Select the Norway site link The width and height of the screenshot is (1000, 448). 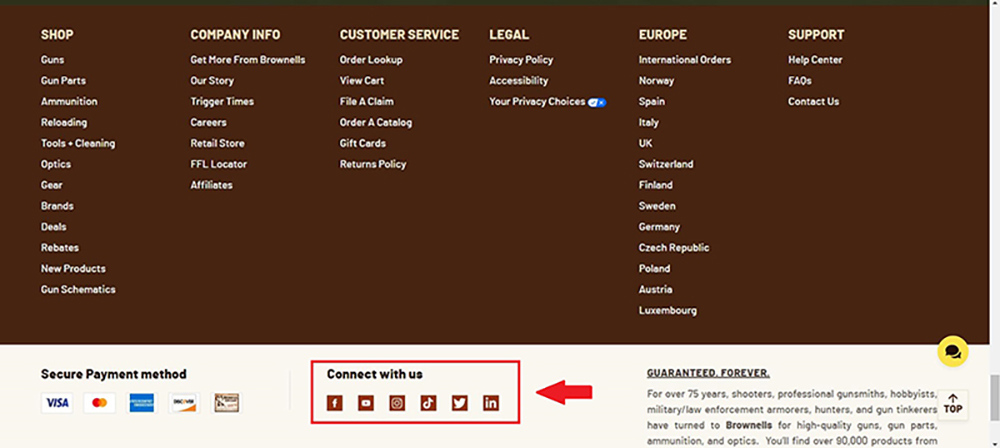656,81
